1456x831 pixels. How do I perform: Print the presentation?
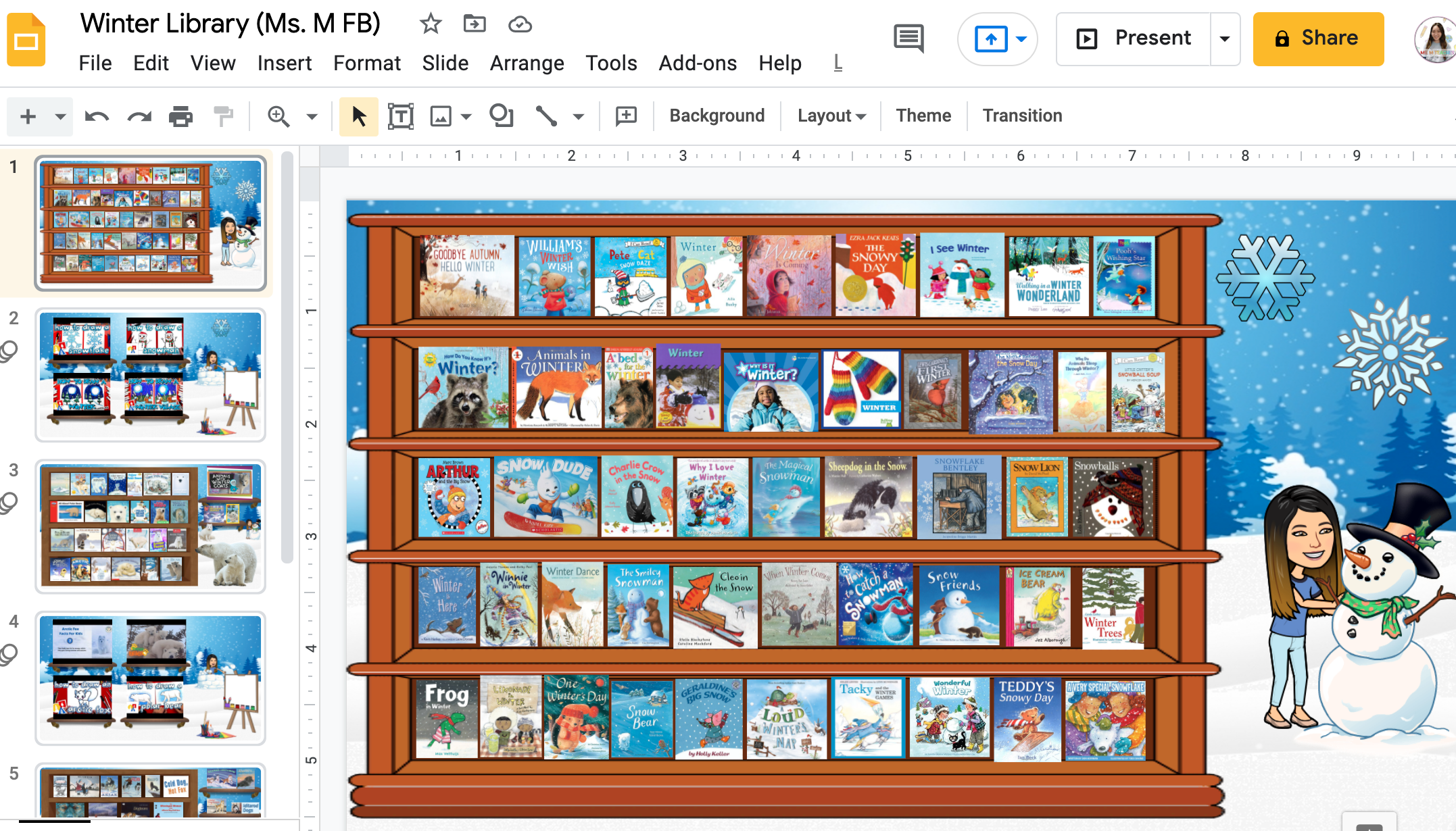pyautogui.click(x=180, y=117)
